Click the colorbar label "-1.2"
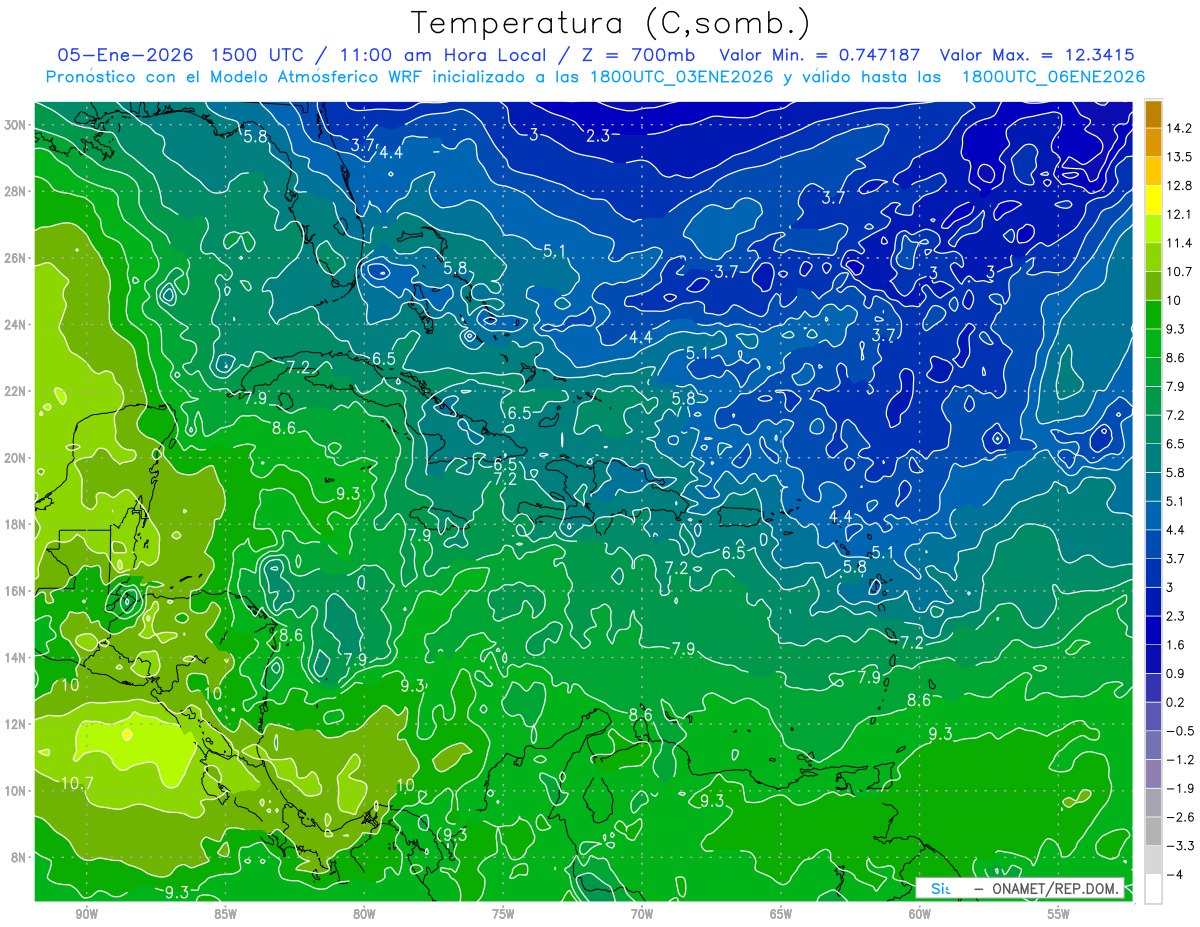The width and height of the screenshot is (1200, 927). (x=1179, y=760)
